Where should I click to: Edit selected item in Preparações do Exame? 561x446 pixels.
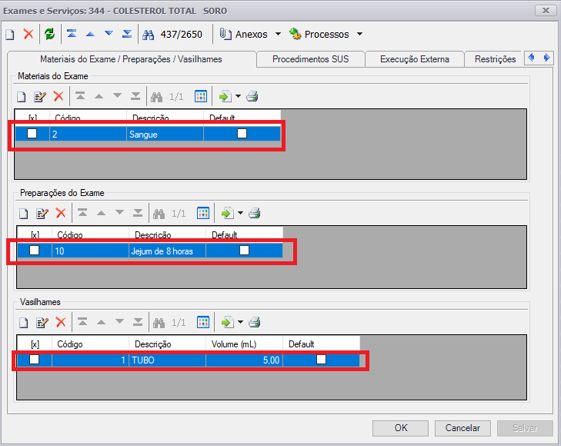click(x=42, y=214)
